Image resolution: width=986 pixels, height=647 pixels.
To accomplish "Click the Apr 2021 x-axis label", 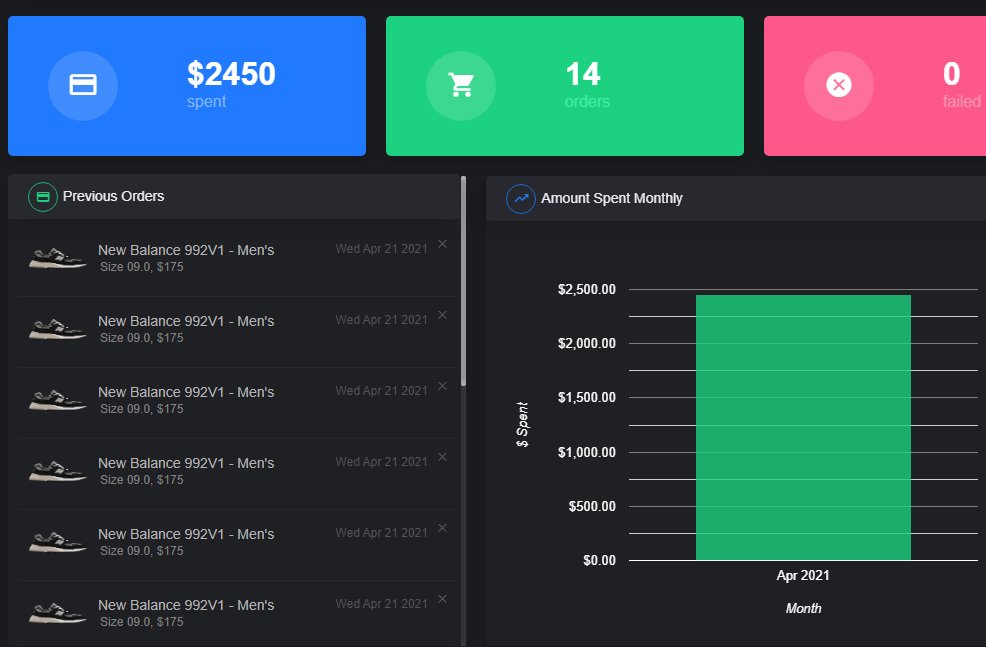I will 803,575.
